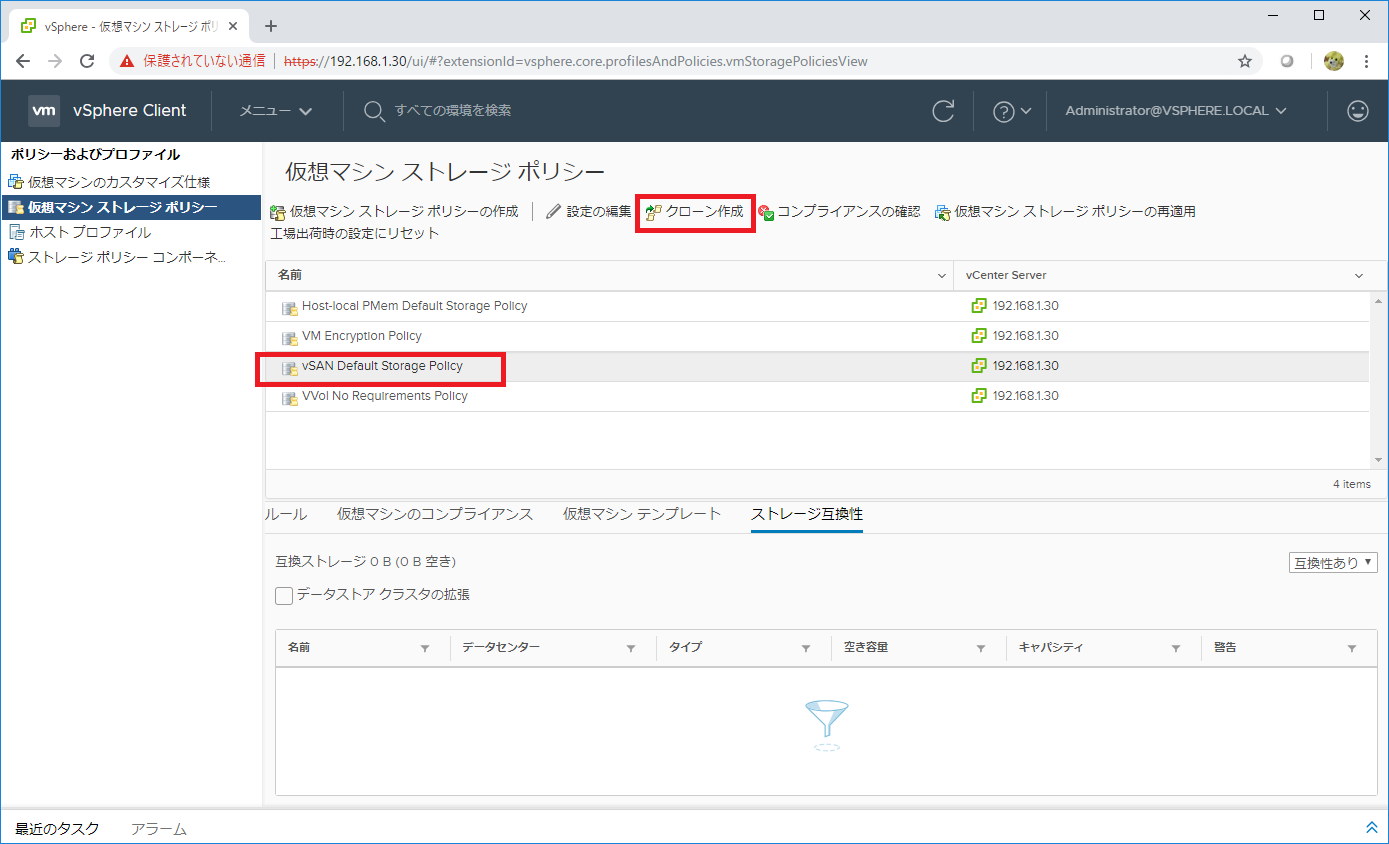The image size is (1389, 844).
Task: Open 仮想マシンのカスタマイズ仕様 in sidebar
Action: tap(109, 182)
